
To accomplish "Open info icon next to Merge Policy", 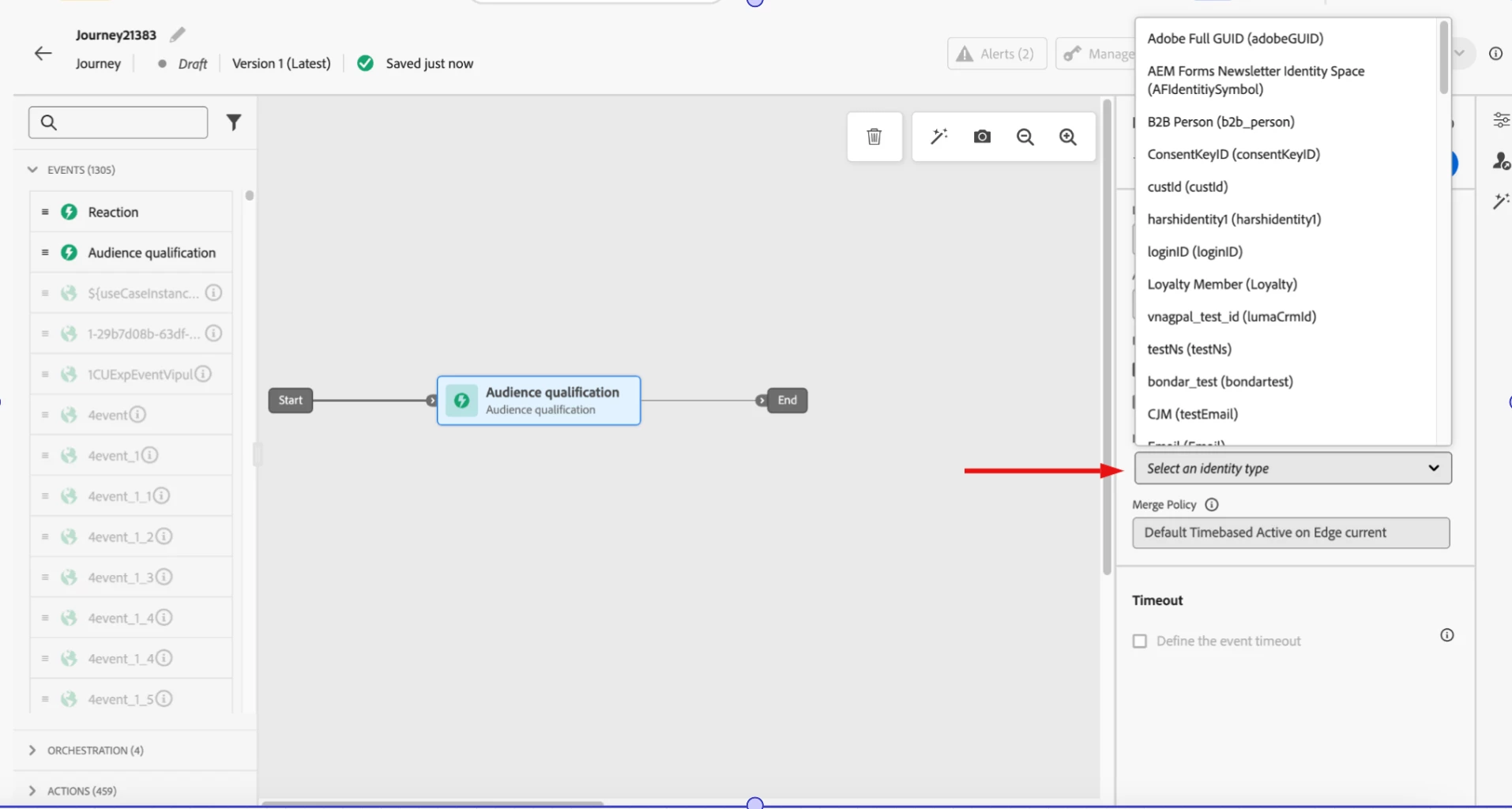I will pos(1212,504).
